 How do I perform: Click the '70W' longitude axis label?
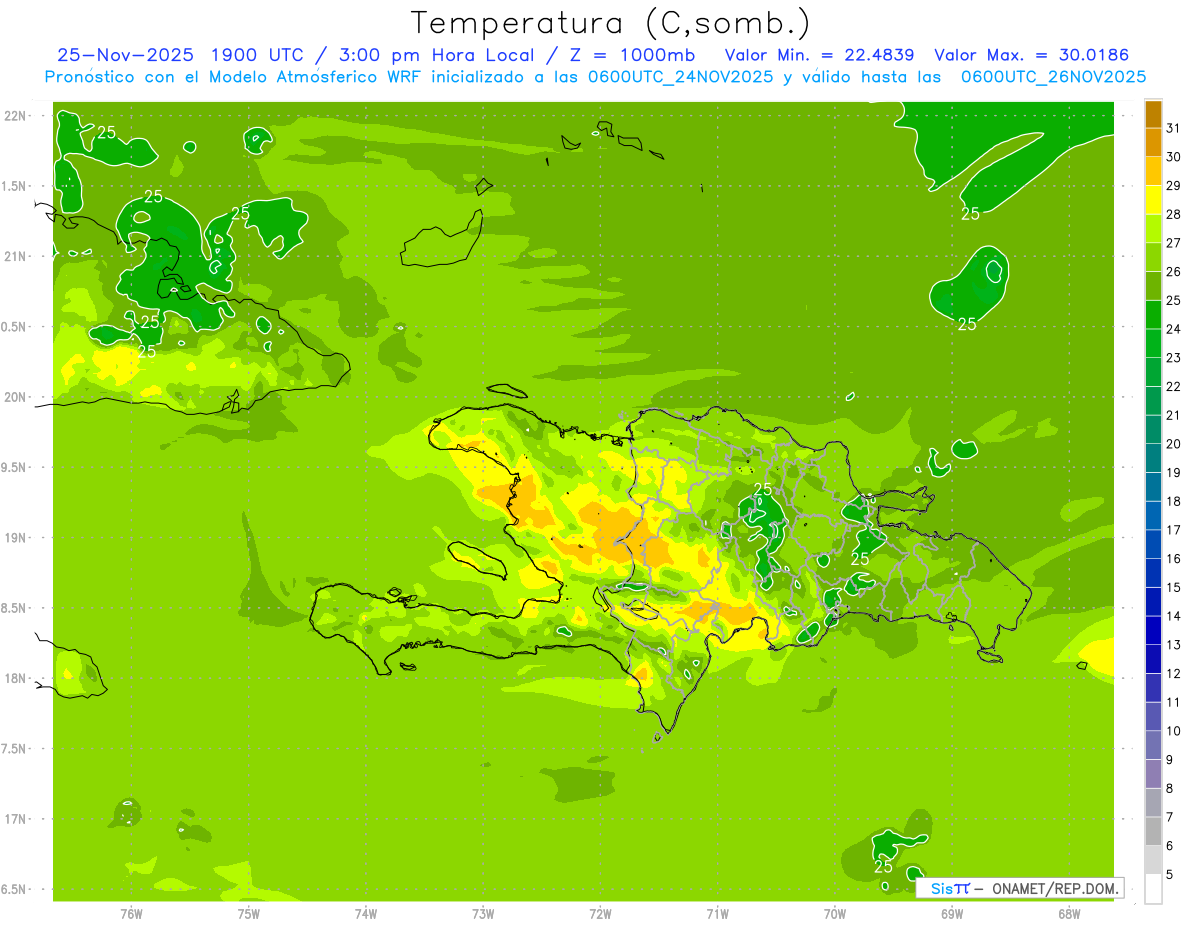[x=835, y=914]
